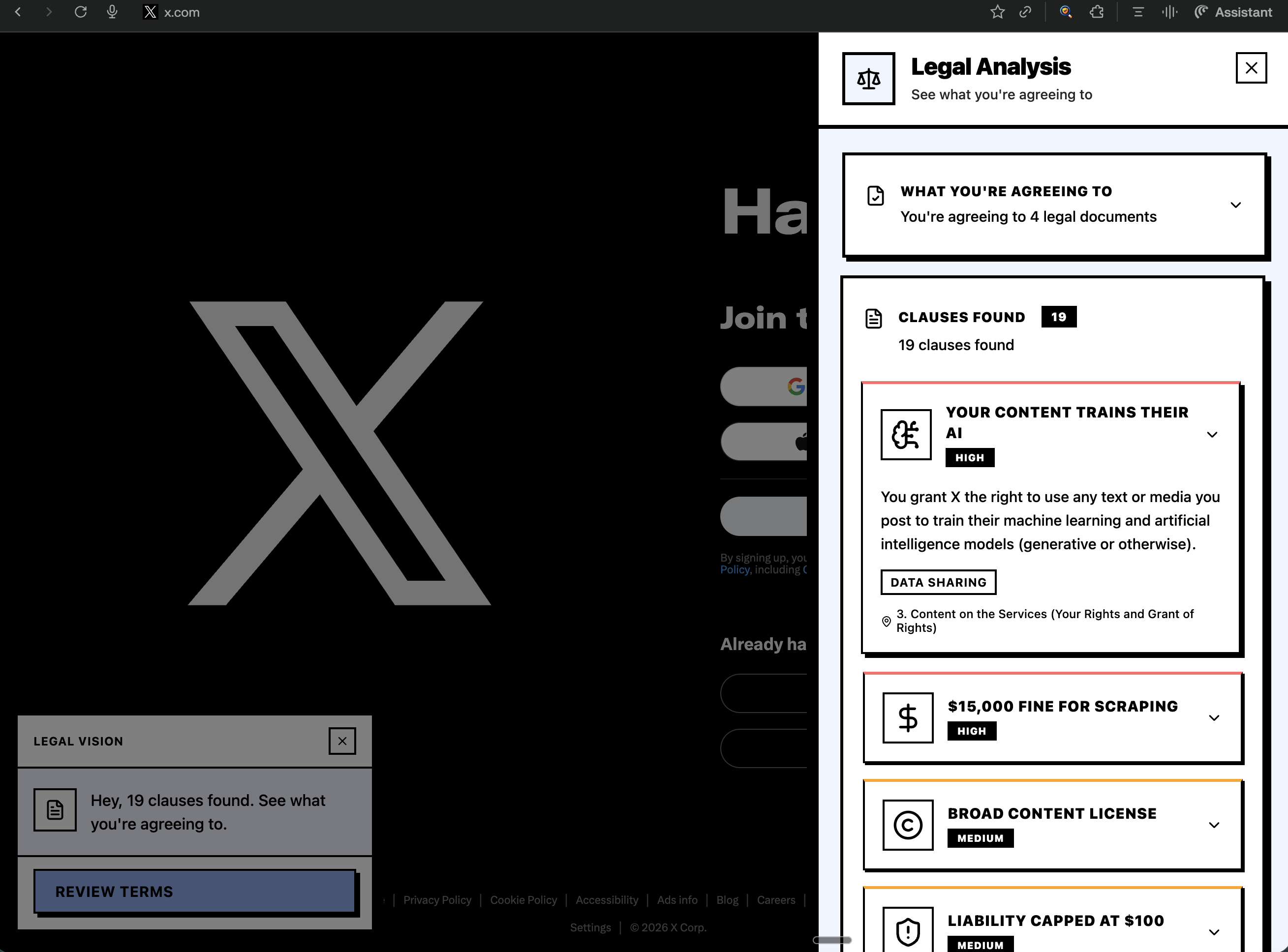The width and height of the screenshot is (1288, 952).
Task: Expand Broad Content License clause
Action: (1214, 825)
